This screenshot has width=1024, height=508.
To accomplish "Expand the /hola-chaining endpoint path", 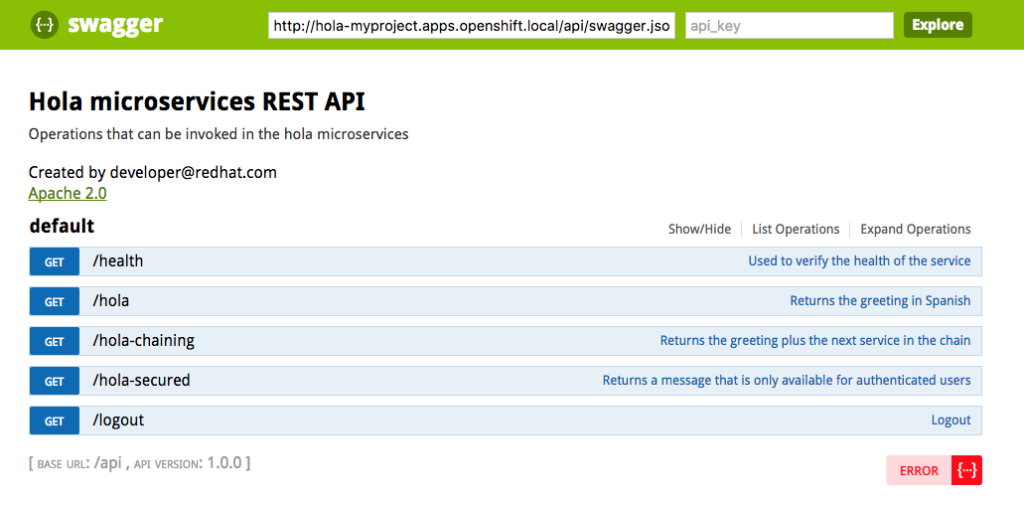I will click(143, 341).
